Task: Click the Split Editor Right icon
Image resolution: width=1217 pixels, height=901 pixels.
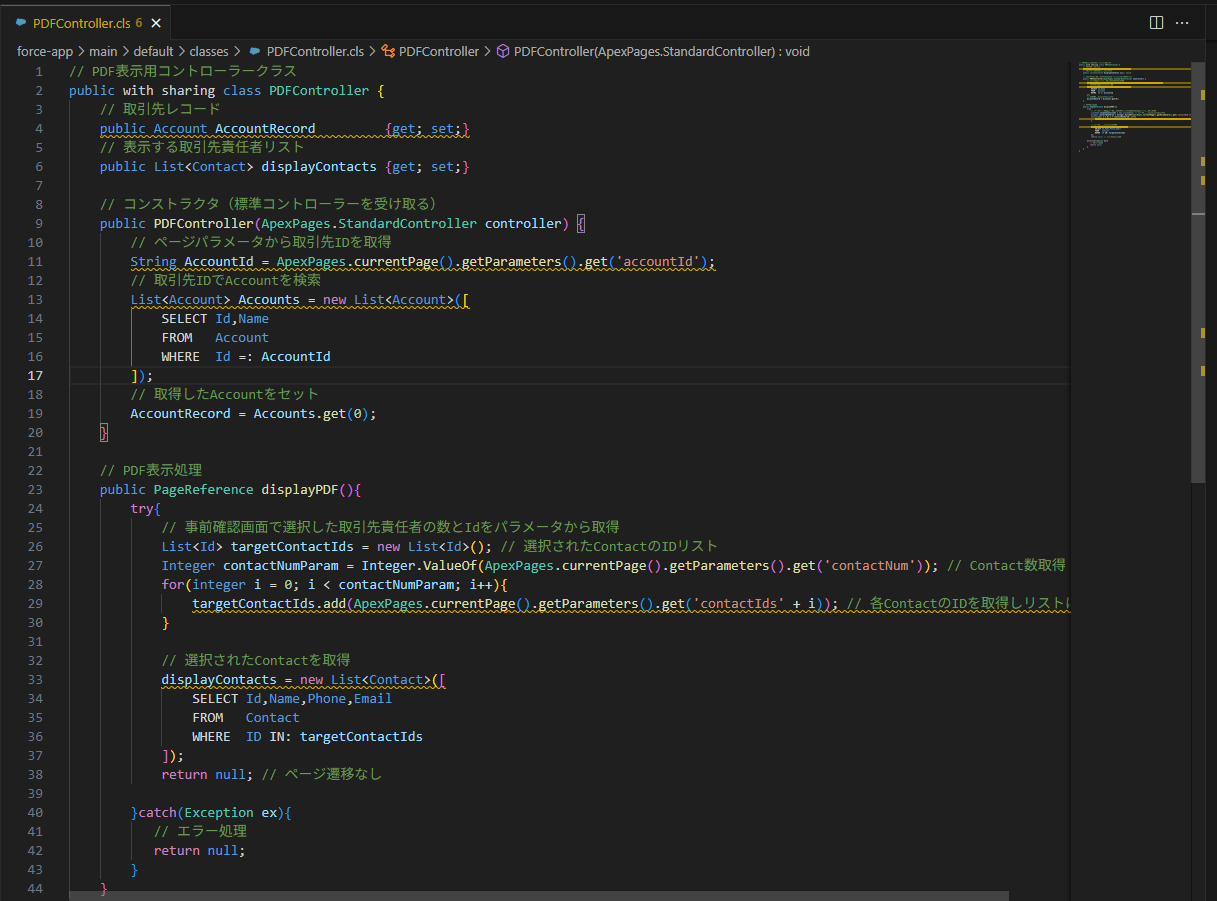Action: (1156, 22)
